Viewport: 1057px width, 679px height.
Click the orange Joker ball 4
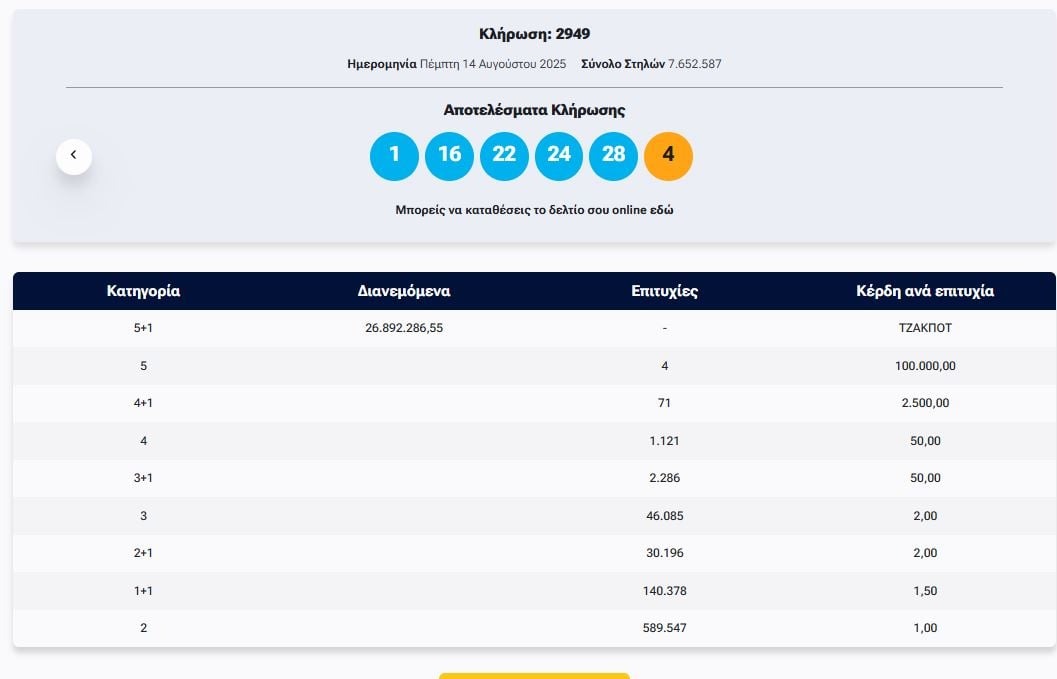coord(668,156)
